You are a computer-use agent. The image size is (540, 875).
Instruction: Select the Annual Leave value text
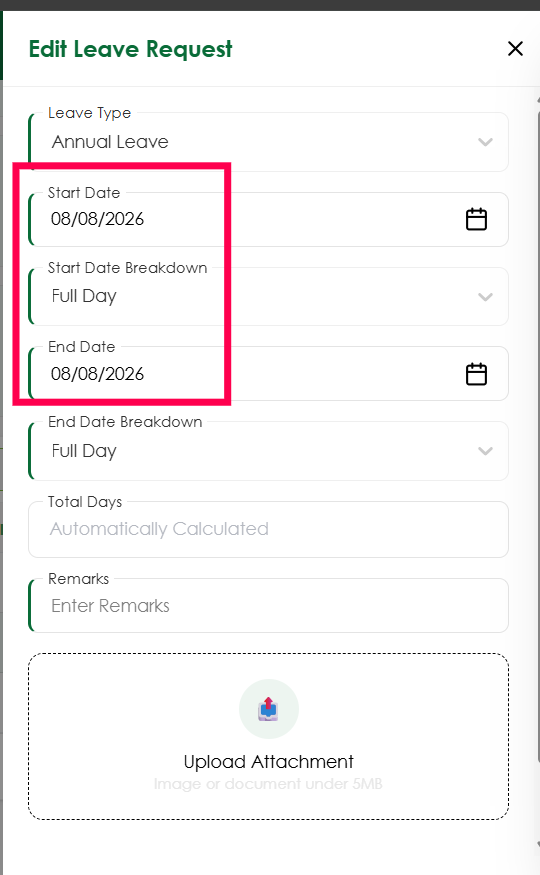coord(110,142)
